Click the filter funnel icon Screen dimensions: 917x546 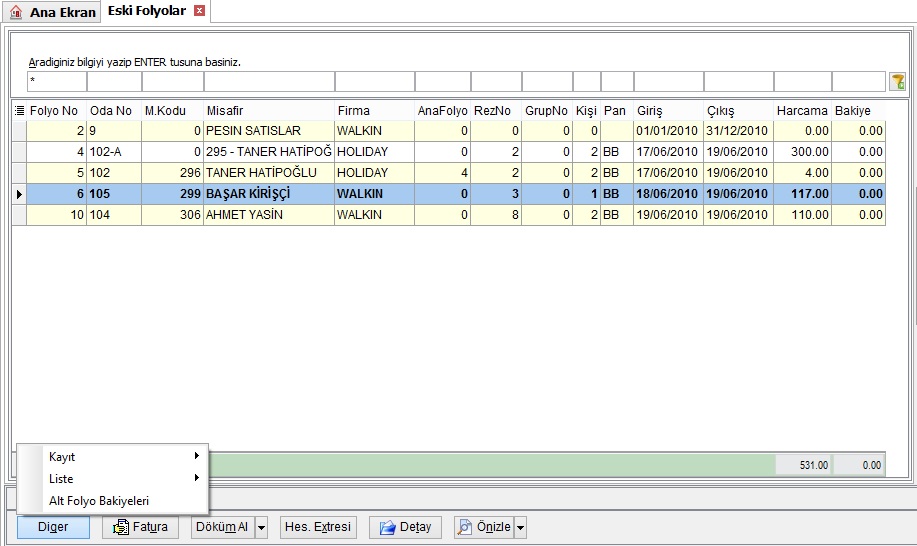click(x=897, y=82)
